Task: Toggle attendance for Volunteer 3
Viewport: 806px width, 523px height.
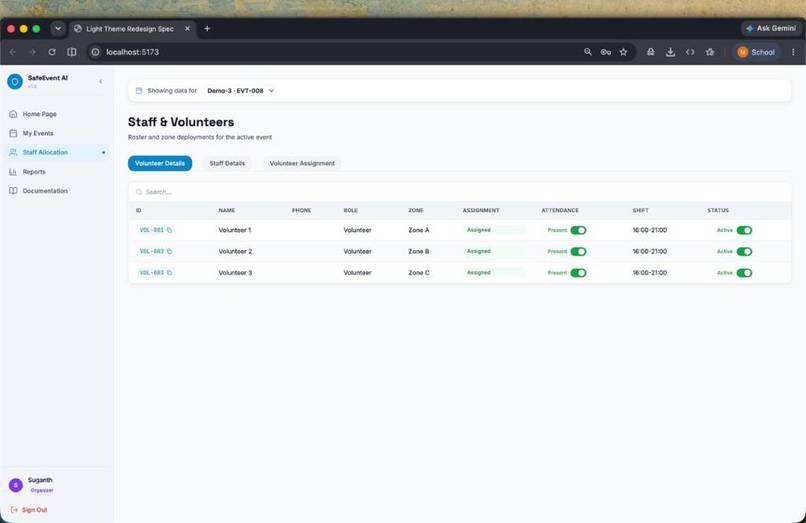Action: coord(578,273)
